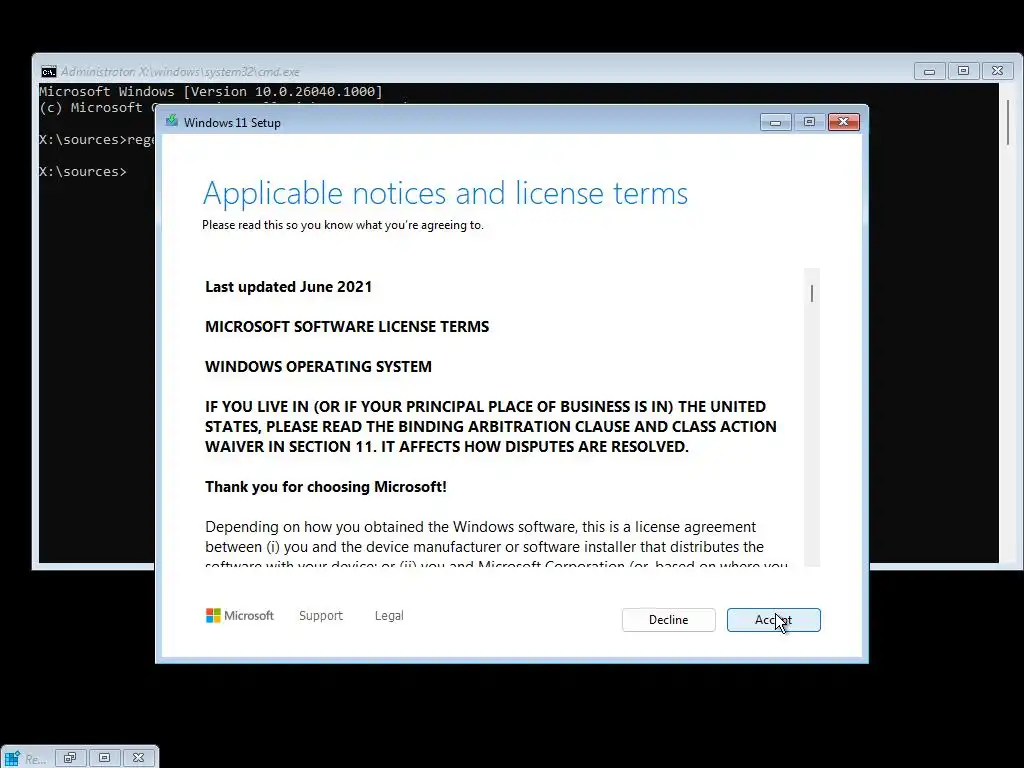This screenshot has height=768, width=1024.
Task: Click the cmd.exe title bar icon
Action: 48,71
